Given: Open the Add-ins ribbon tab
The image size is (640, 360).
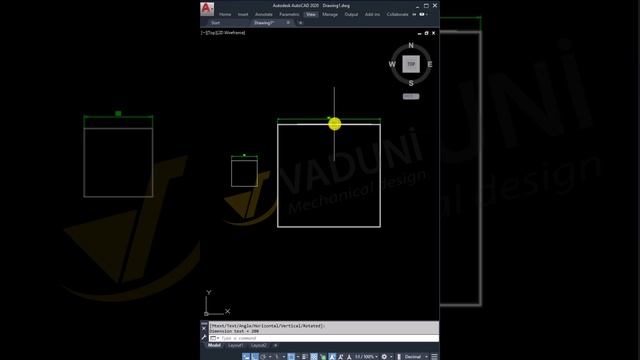Looking at the screenshot, I should (x=372, y=14).
